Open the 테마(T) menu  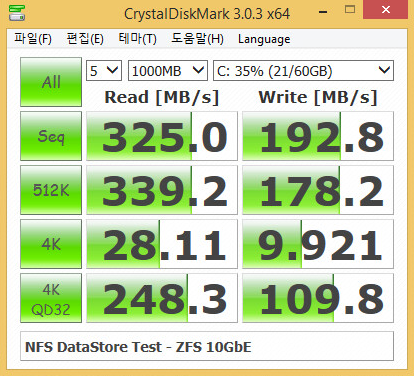[x=137, y=39]
